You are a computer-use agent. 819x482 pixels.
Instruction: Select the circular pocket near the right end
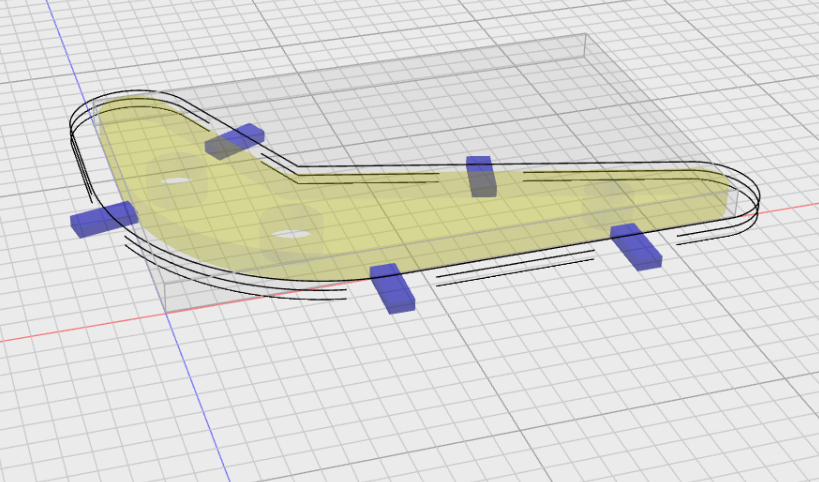pyautogui.click(x=609, y=204)
